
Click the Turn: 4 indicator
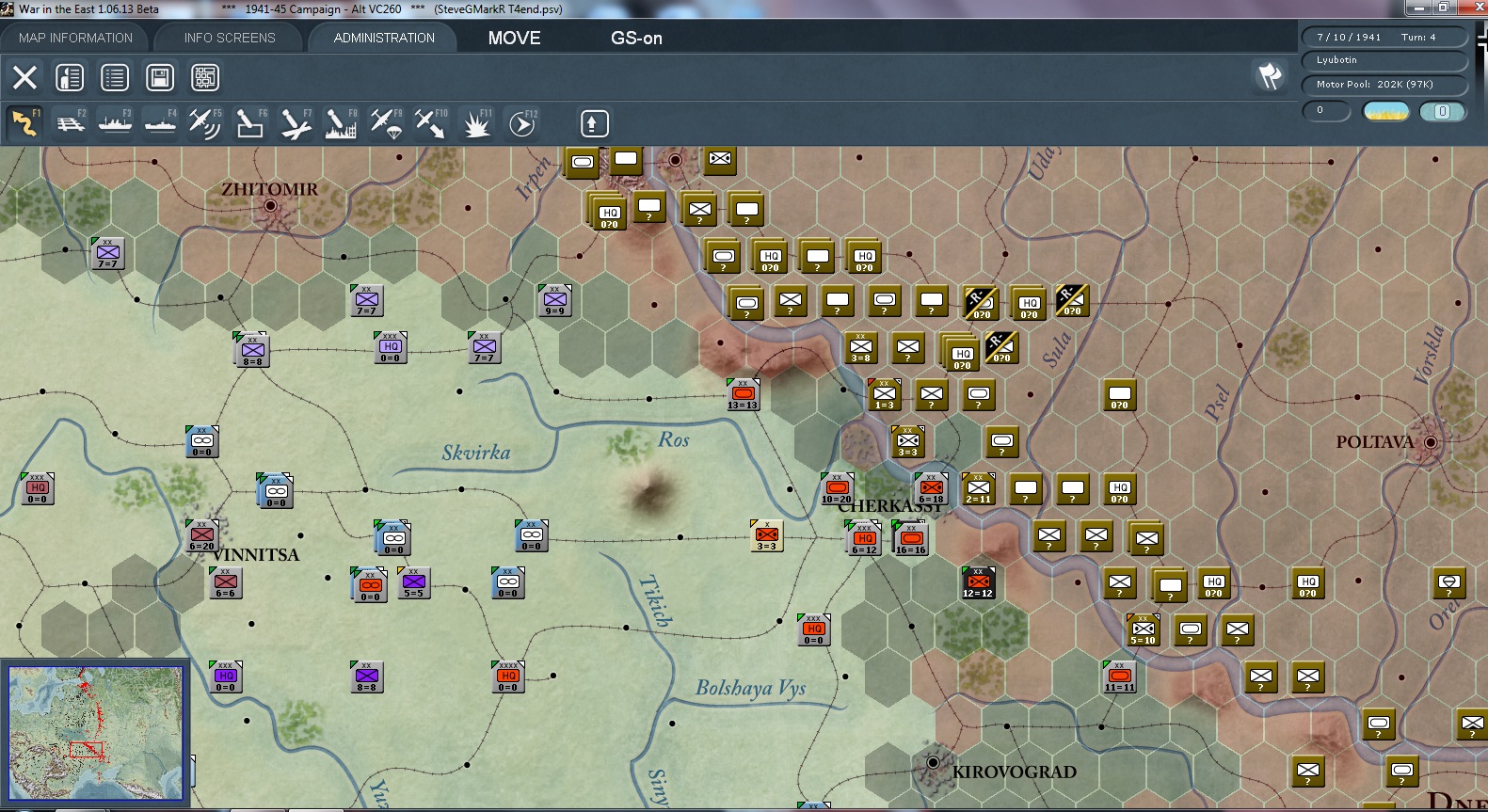[1418, 37]
